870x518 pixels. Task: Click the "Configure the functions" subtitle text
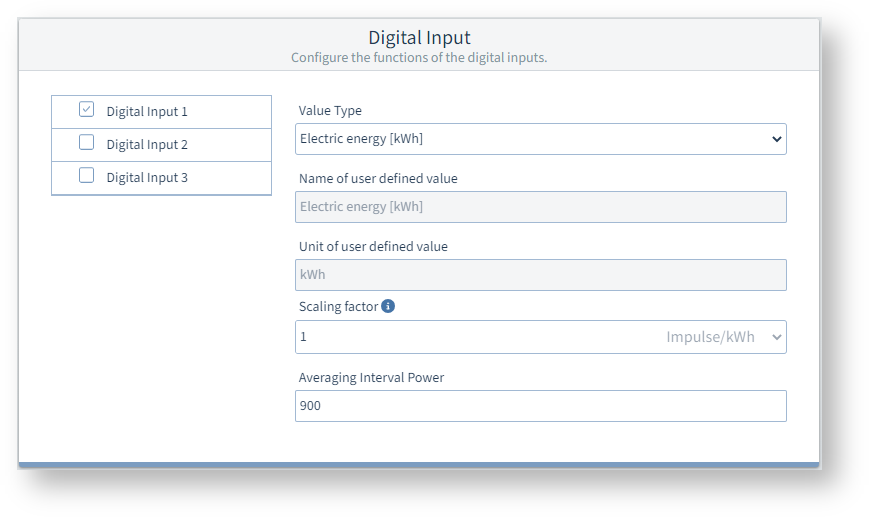pyautogui.click(x=419, y=58)
